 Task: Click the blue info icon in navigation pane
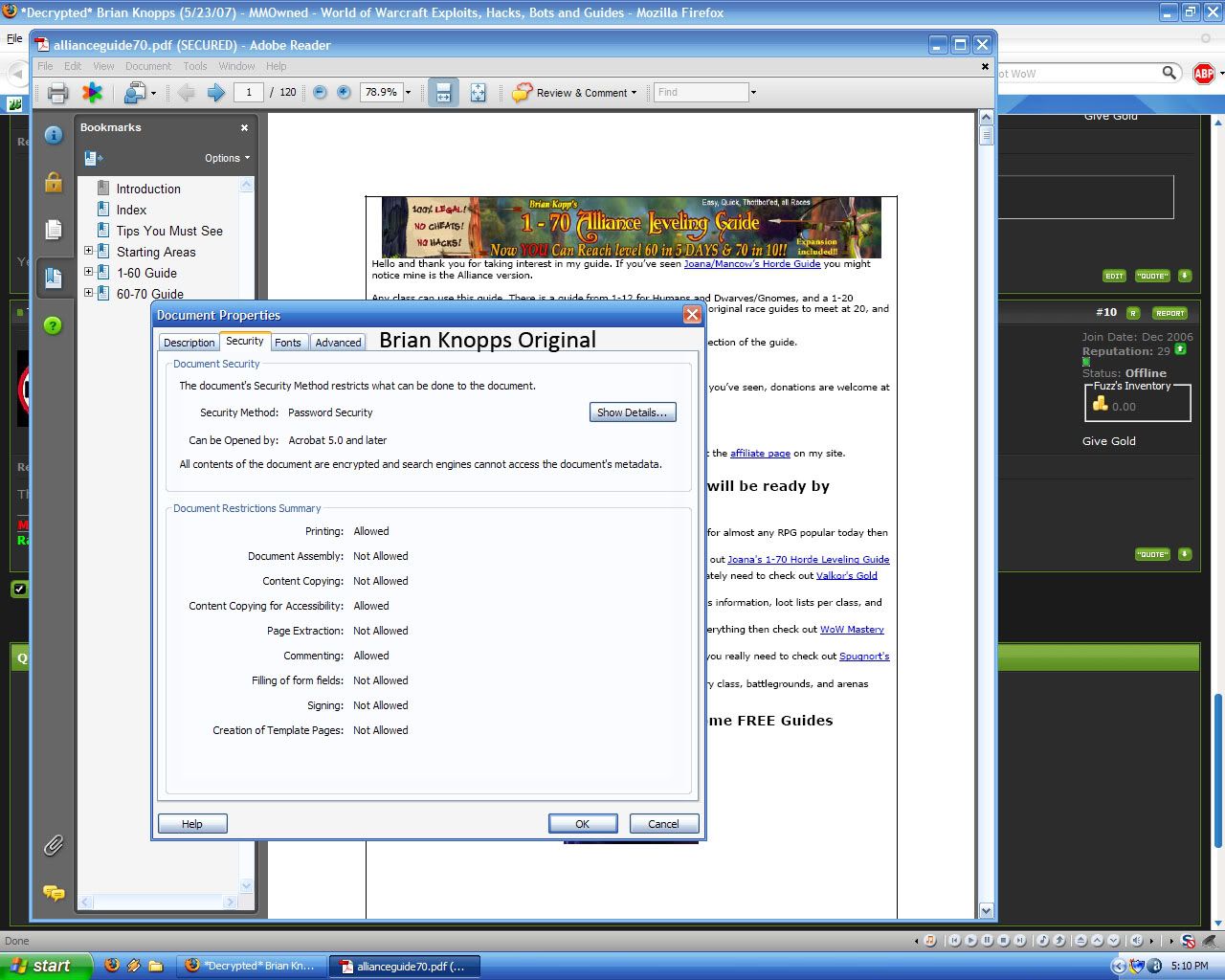pos(54,135)
